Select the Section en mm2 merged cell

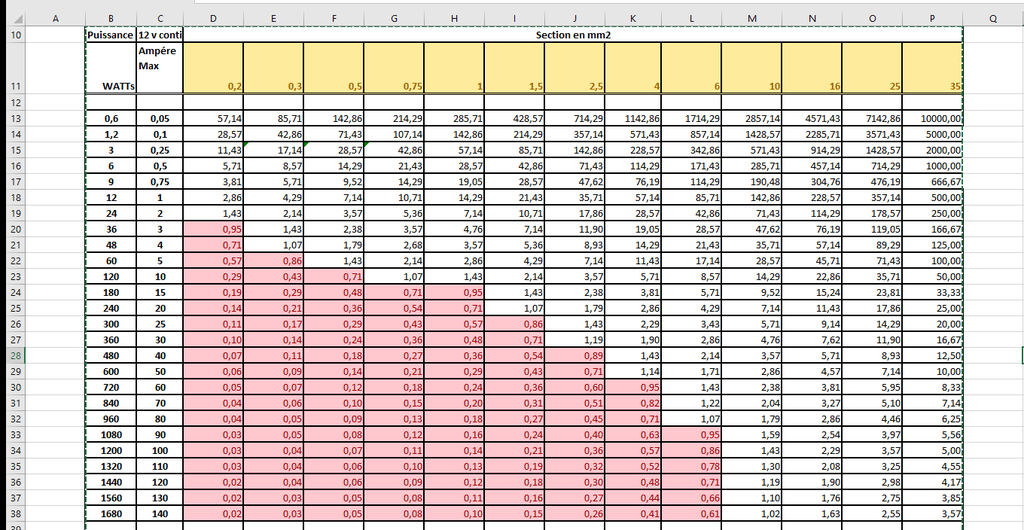573,34
